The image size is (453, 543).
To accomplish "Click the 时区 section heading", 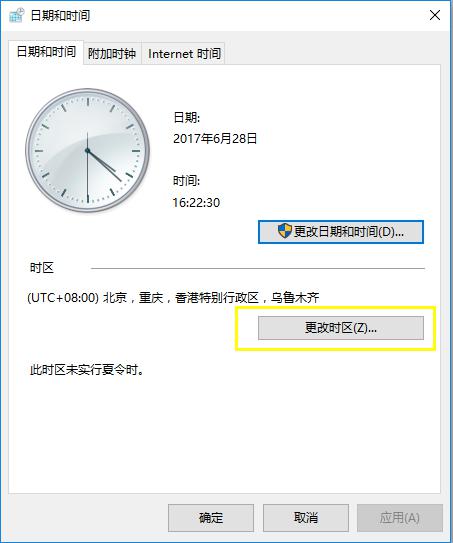I will click(42, 268).
